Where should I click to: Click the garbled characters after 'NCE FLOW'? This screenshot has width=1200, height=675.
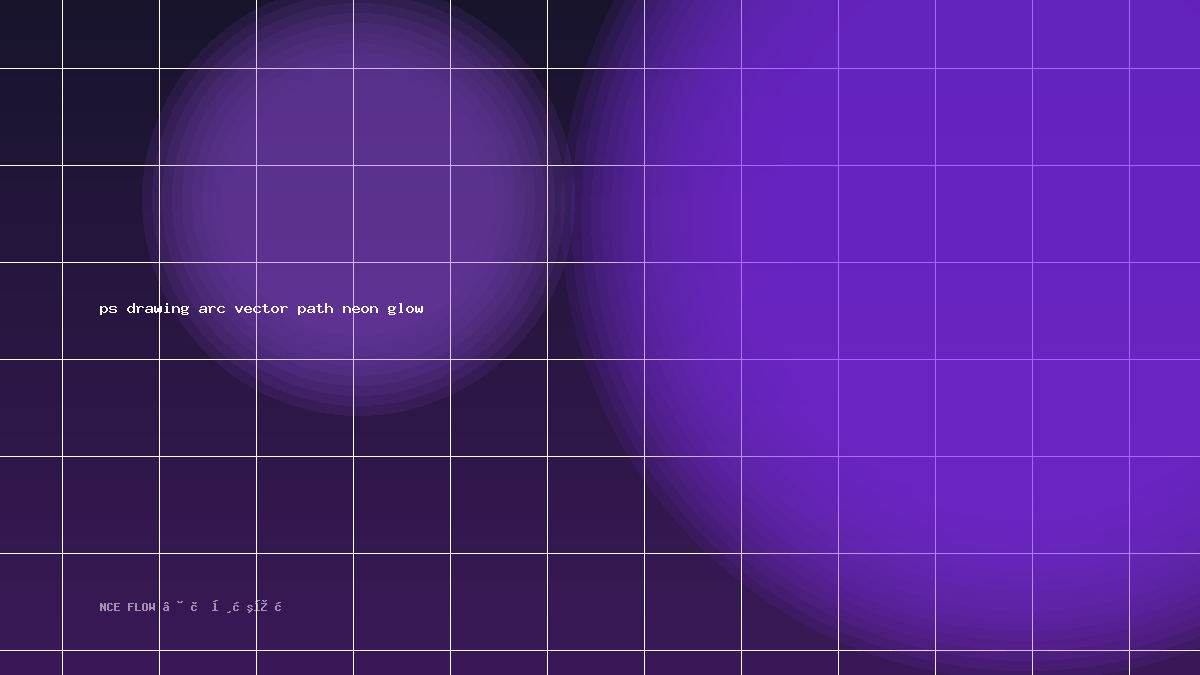click(222, 607)
